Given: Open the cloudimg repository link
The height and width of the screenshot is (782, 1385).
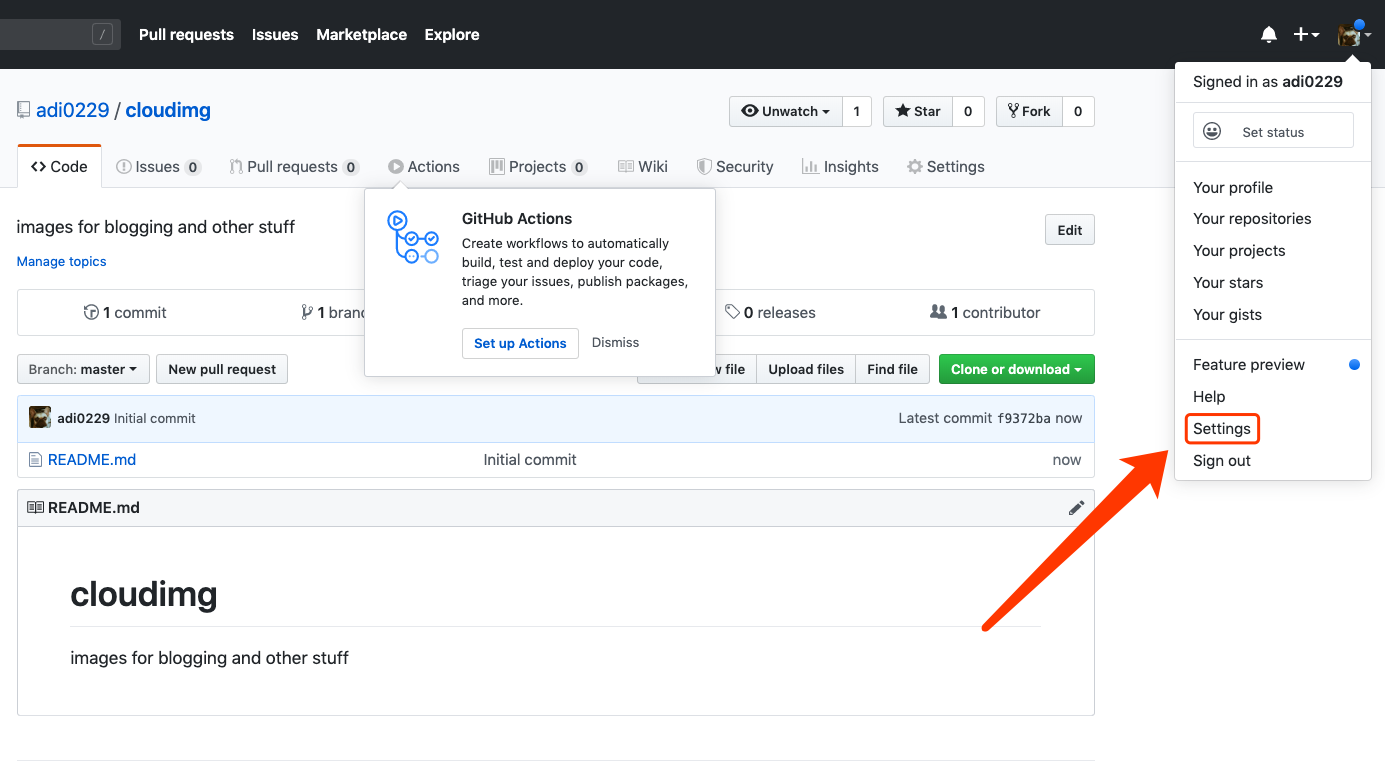Looking at the screenshot, I should tap(168, 110).
